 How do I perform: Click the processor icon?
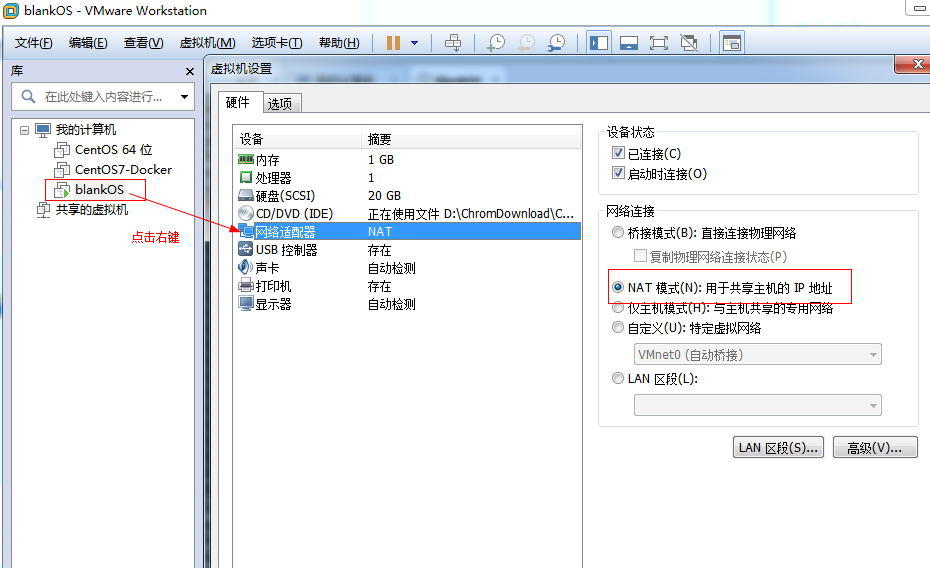pos(246,177)
